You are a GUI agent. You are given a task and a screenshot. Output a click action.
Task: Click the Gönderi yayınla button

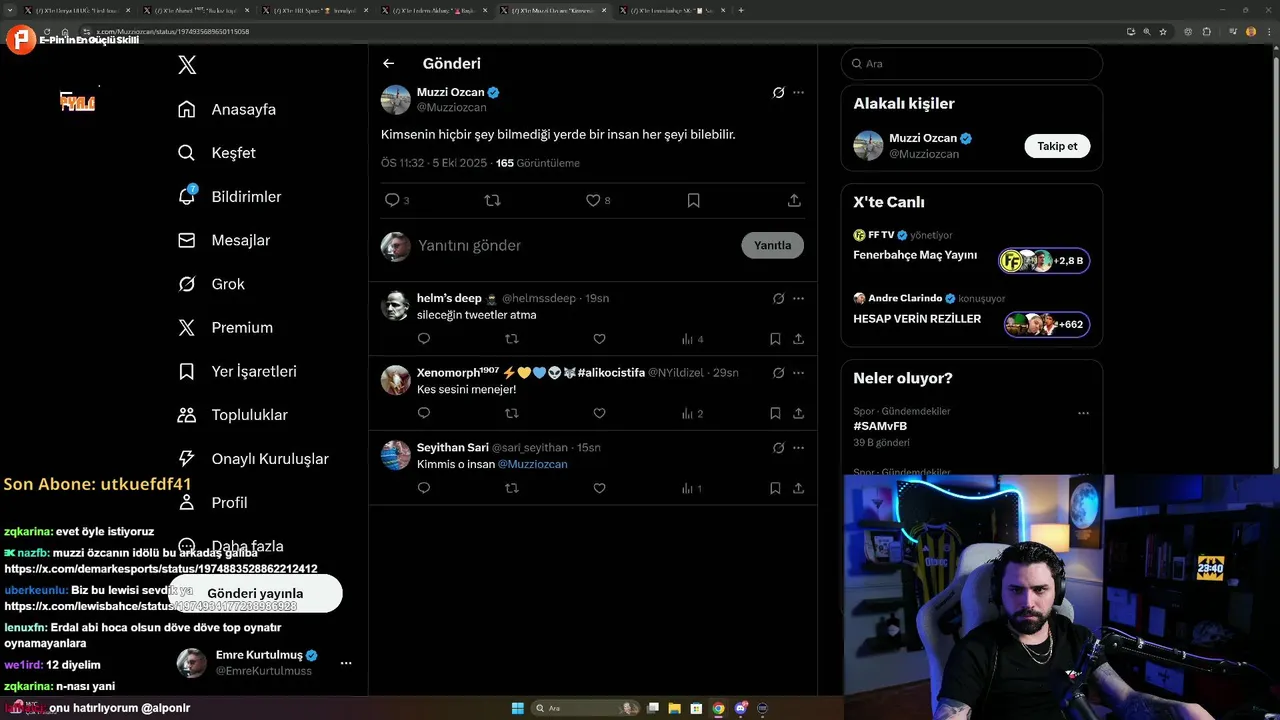[x=255, y=593]
